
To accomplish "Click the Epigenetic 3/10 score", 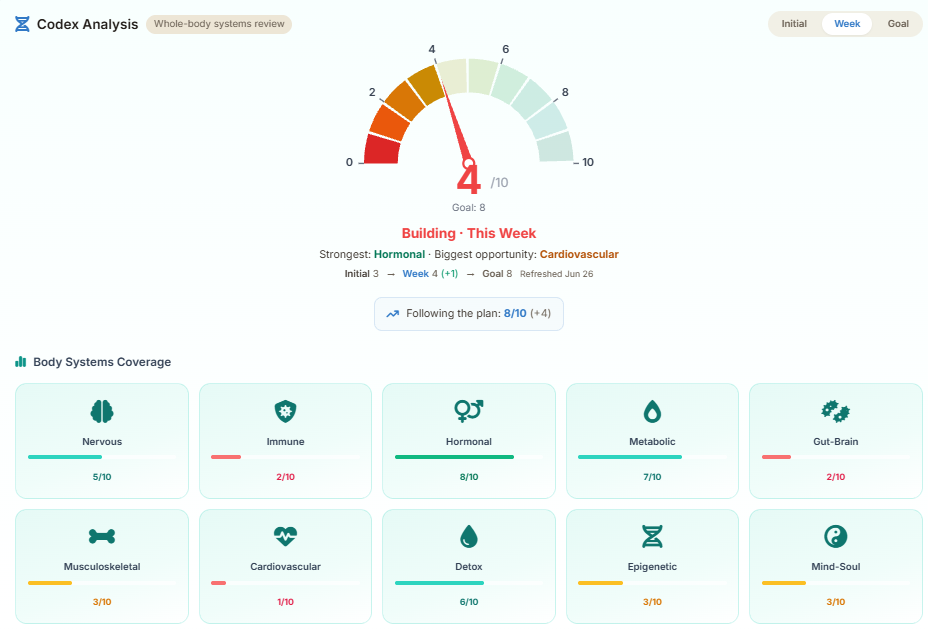I will pos(652,602).
